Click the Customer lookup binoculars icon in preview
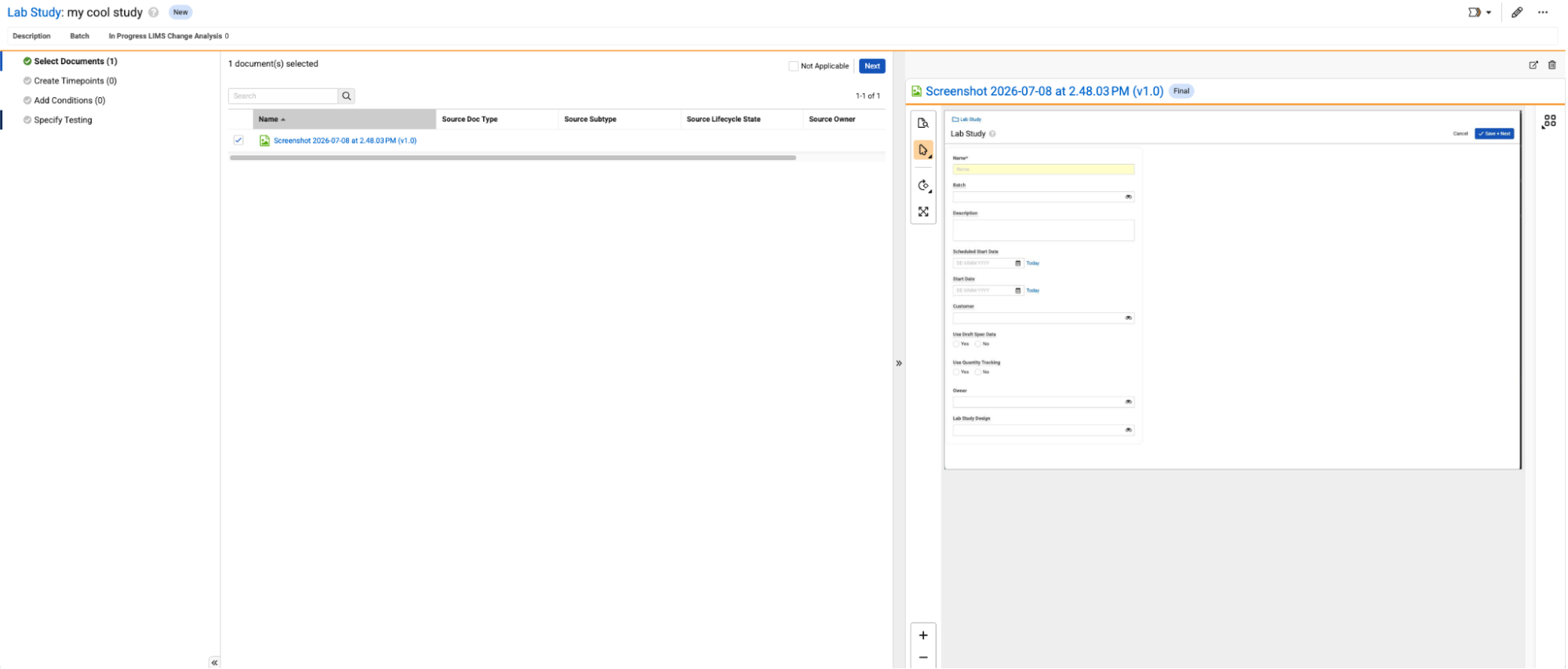This screenshot has width=1568, height=669. pyautogui.click(x=1128, y=318)
